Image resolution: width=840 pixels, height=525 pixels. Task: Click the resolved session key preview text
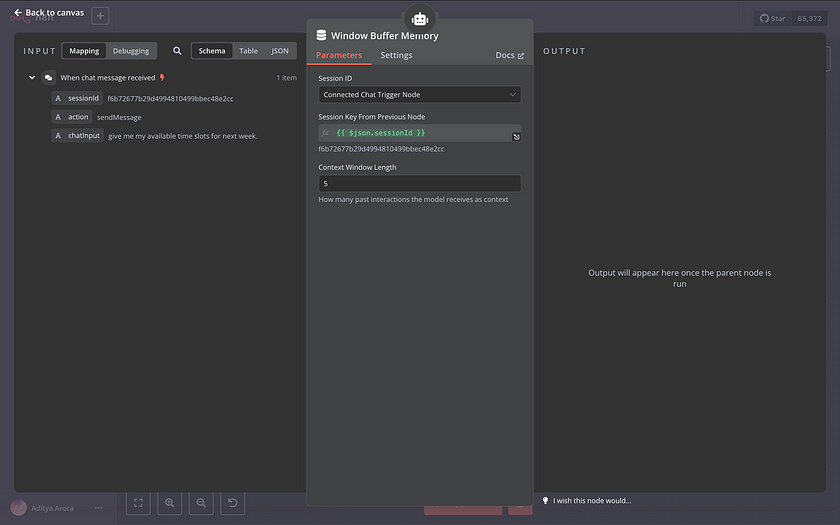tap(381, 149)
